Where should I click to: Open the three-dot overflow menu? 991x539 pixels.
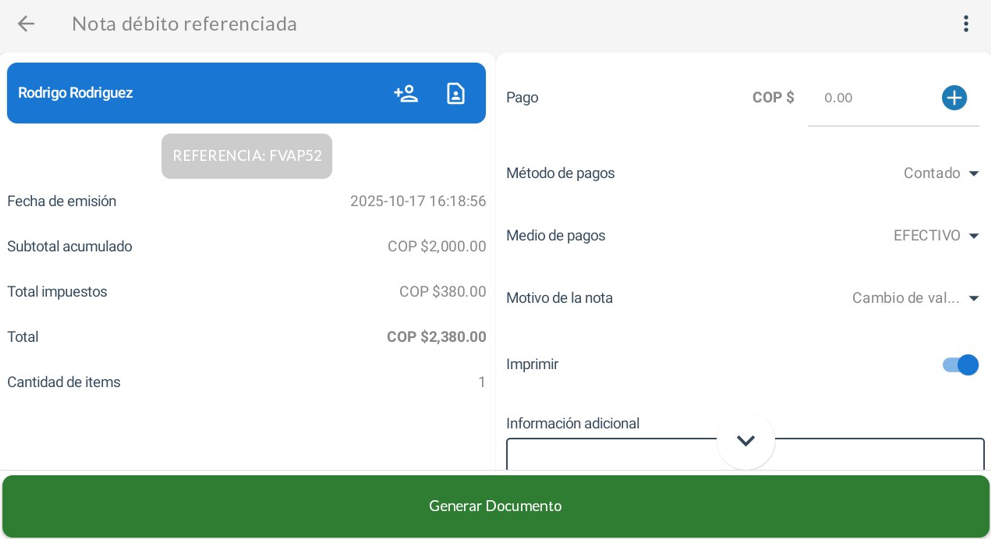click(x=965, y=24)
